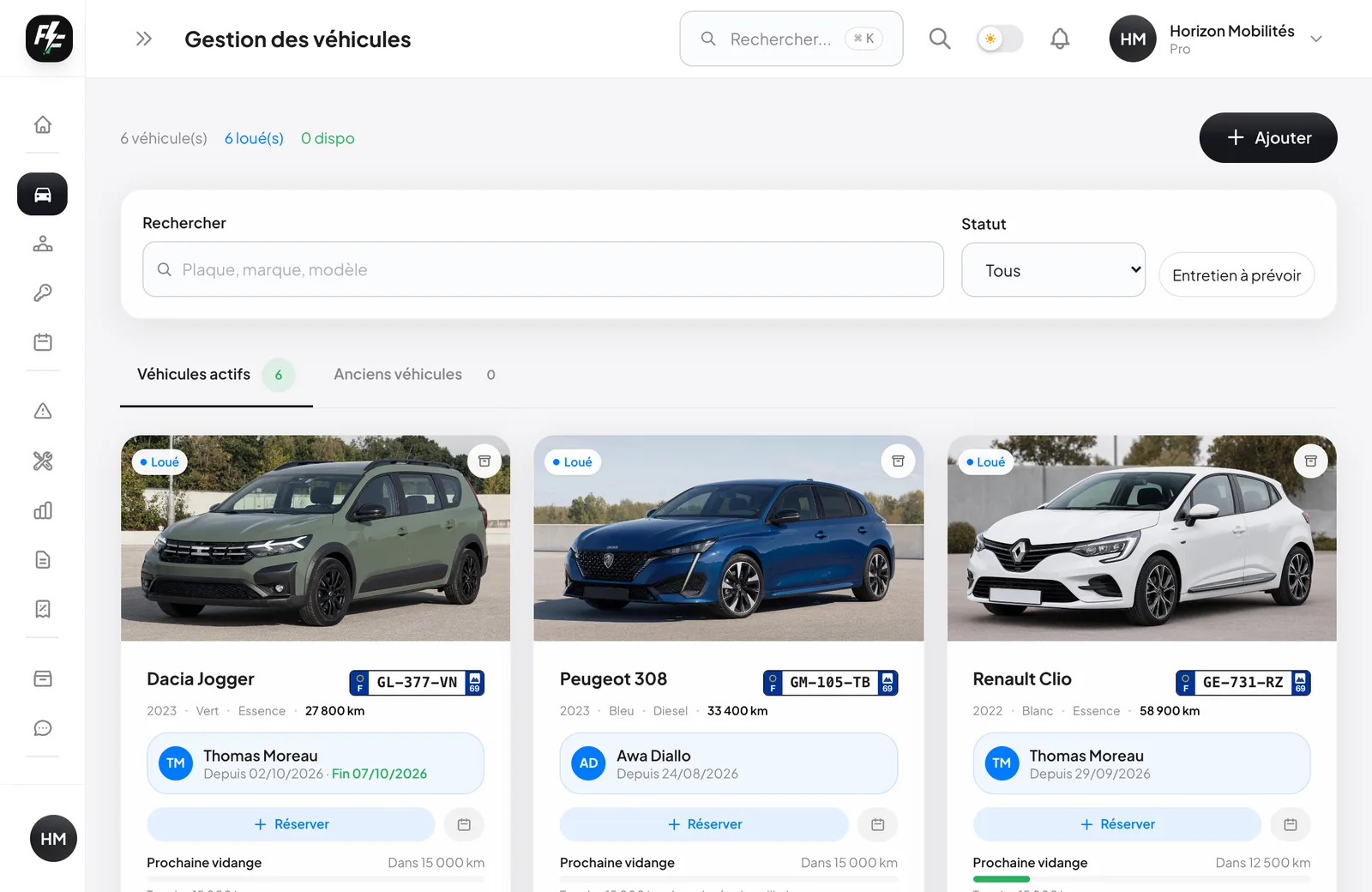1372x892 pixels.
Task: Focus the top Rechercher quick search box
Action: (x=791, y=39)
